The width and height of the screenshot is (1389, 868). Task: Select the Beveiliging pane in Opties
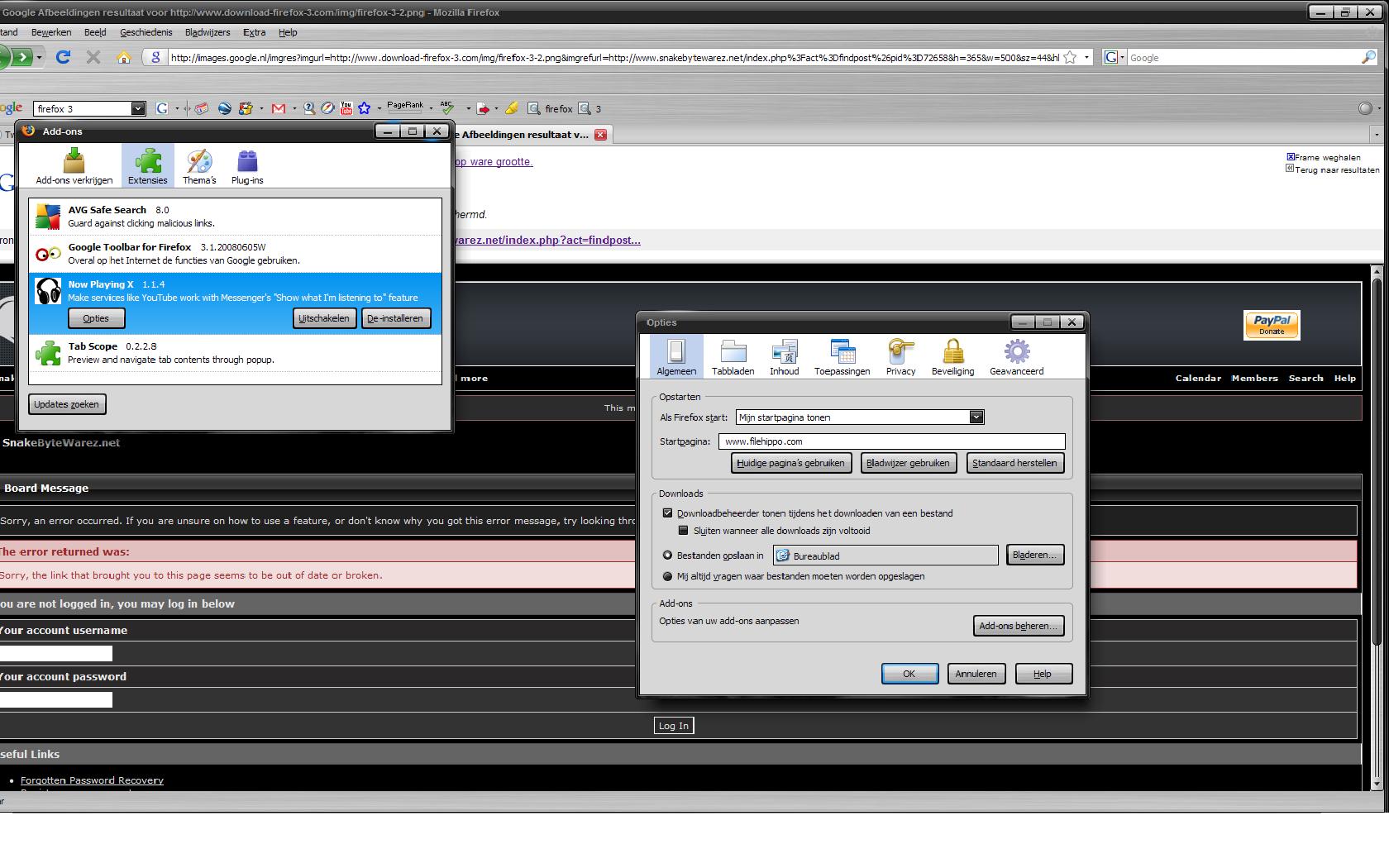tap(952, 357)
